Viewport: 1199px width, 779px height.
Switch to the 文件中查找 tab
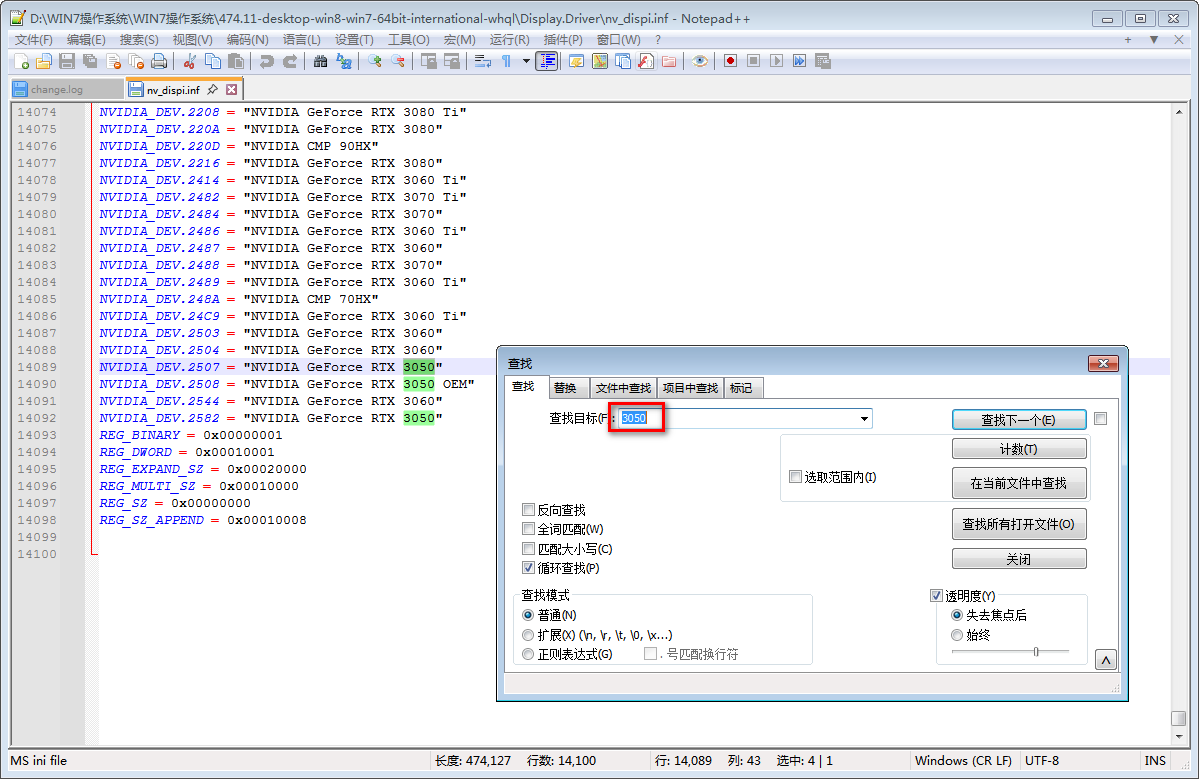[623, 388]
